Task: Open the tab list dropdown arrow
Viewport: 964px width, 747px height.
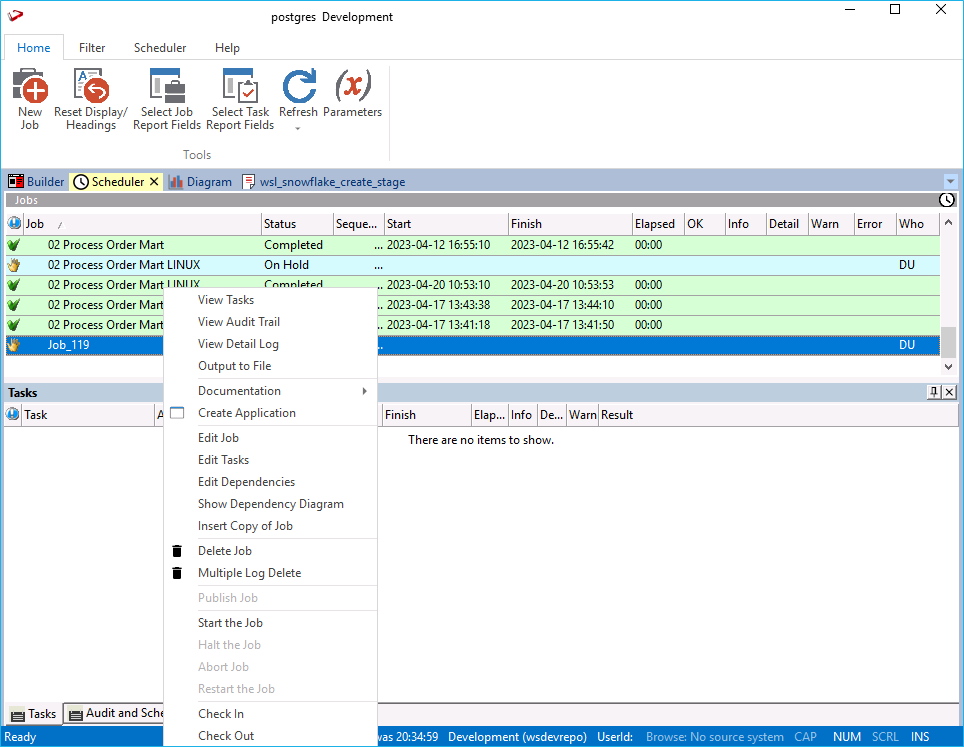Action: tap(950, 182)
